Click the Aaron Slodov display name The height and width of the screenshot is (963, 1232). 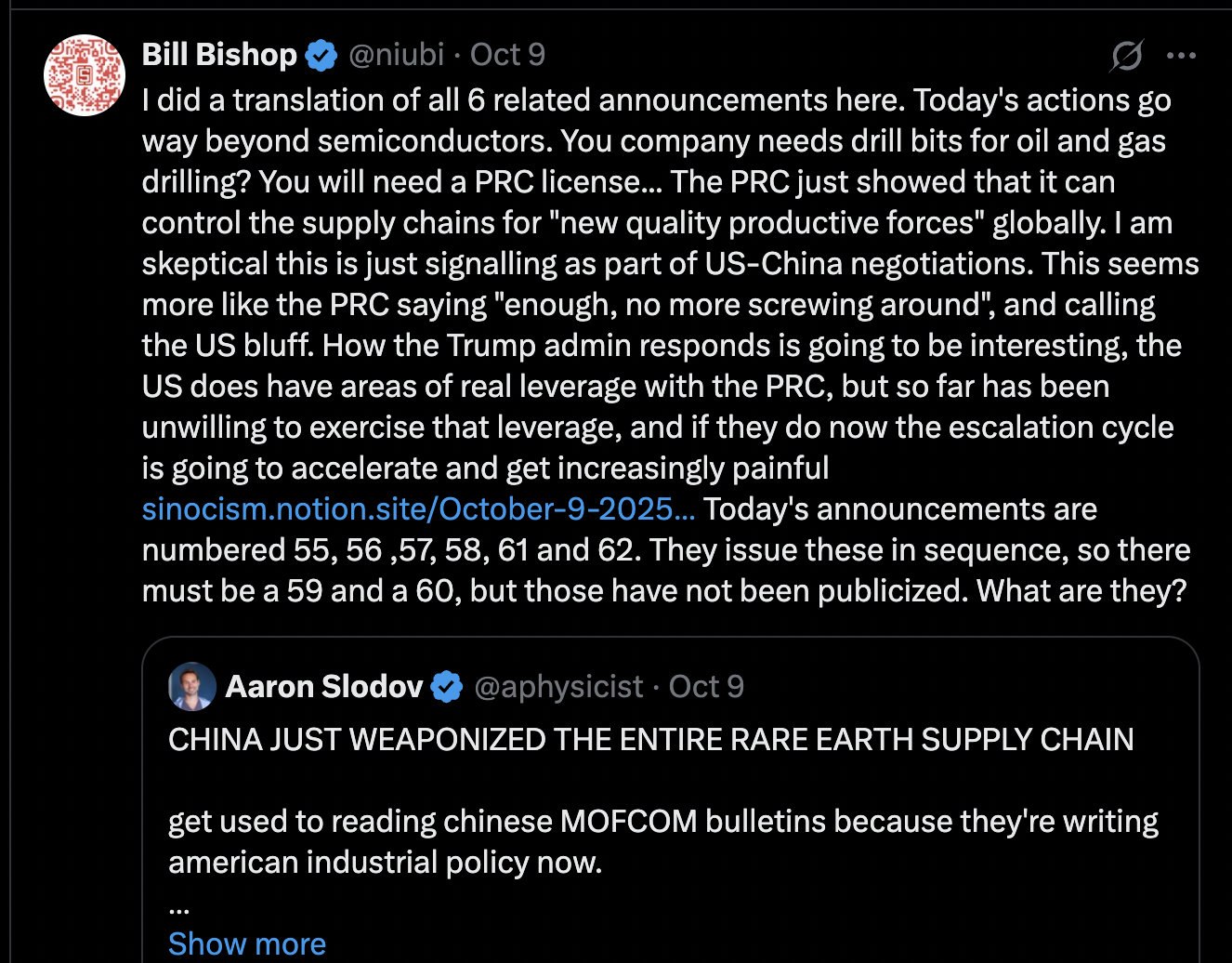point(323,687)
